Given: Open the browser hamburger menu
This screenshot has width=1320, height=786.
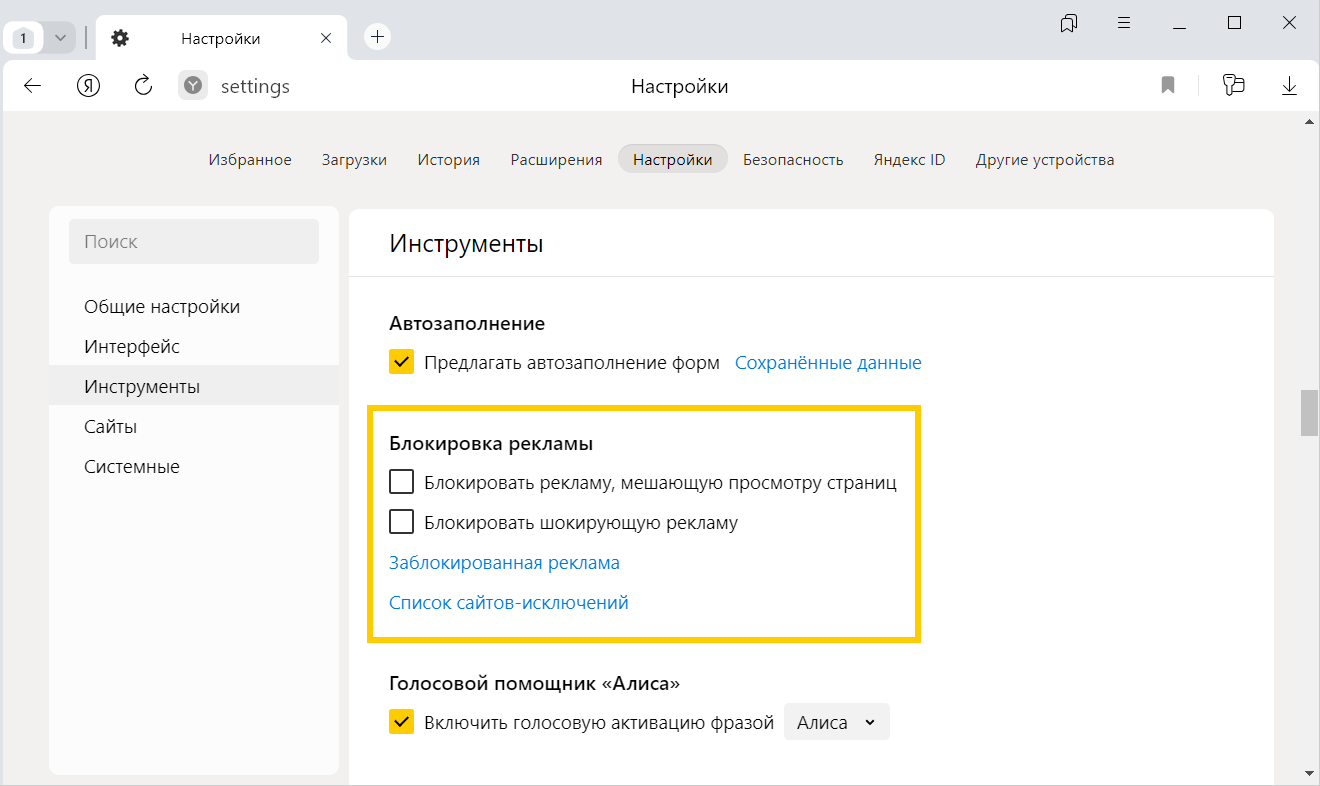Looking at the screenshot, I should tap(1124, 23).
